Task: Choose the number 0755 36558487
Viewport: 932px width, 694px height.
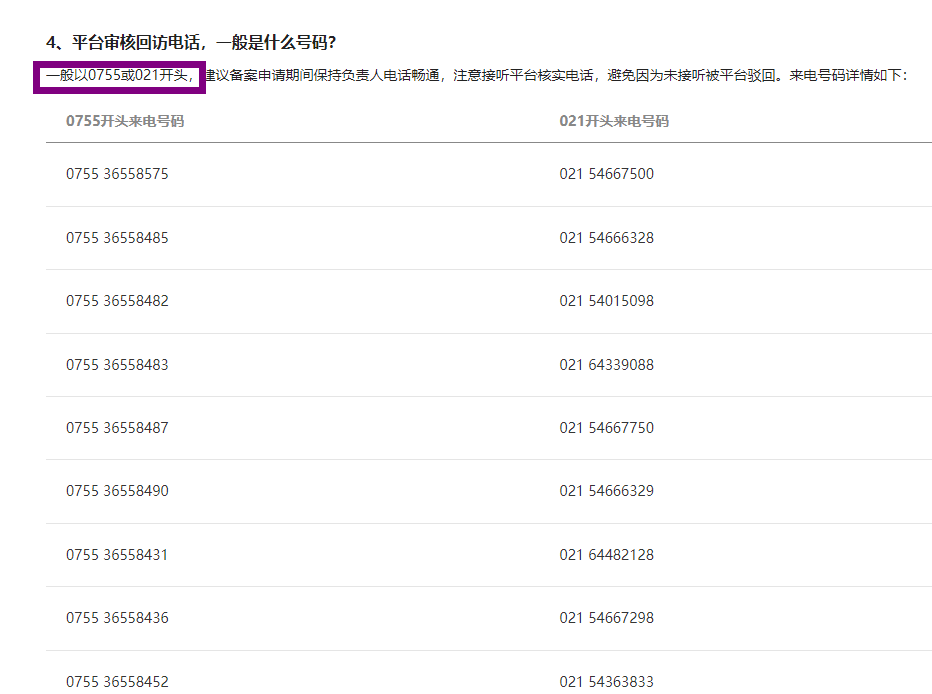Action: (x=117, y=428)
